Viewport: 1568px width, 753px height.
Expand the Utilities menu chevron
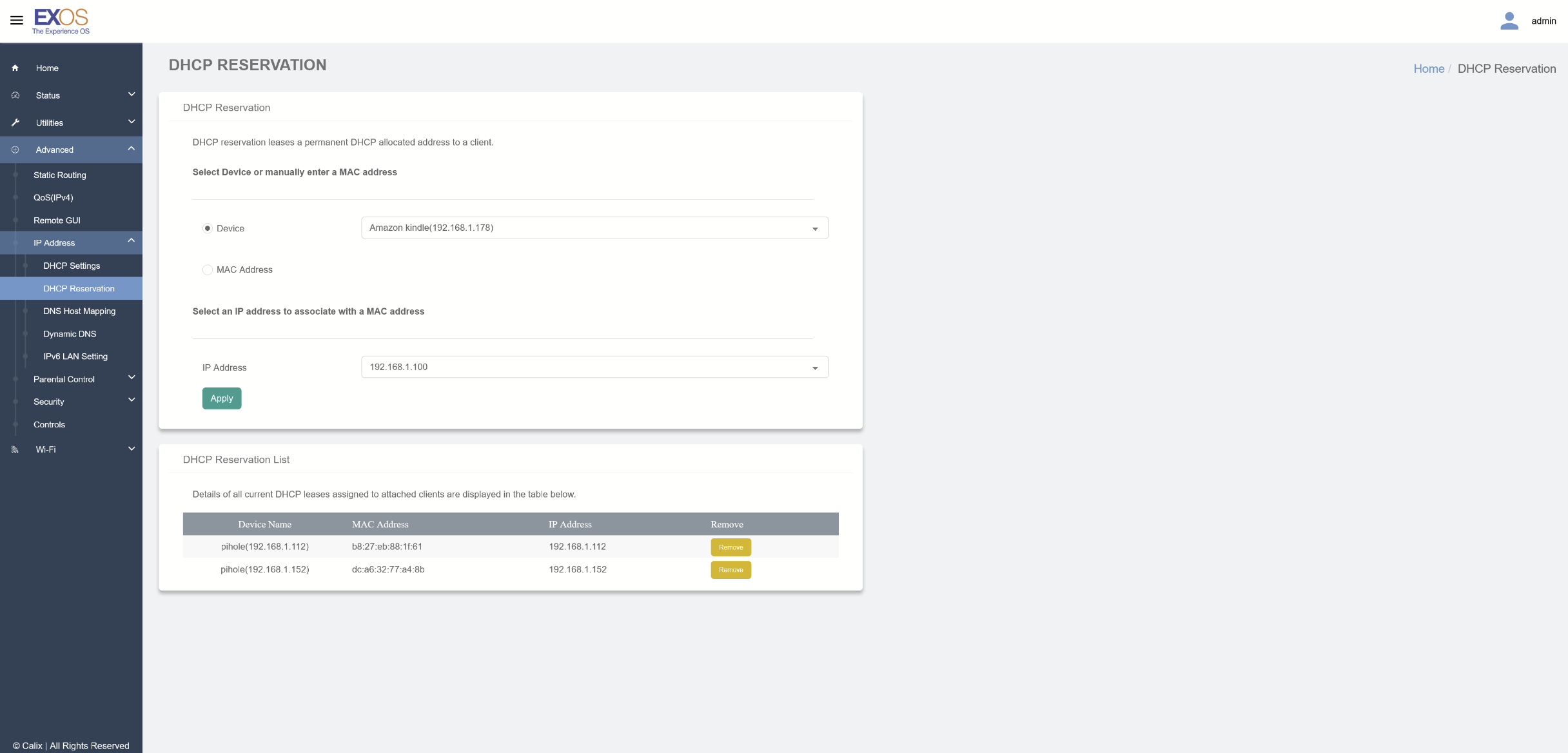[132, 122]
